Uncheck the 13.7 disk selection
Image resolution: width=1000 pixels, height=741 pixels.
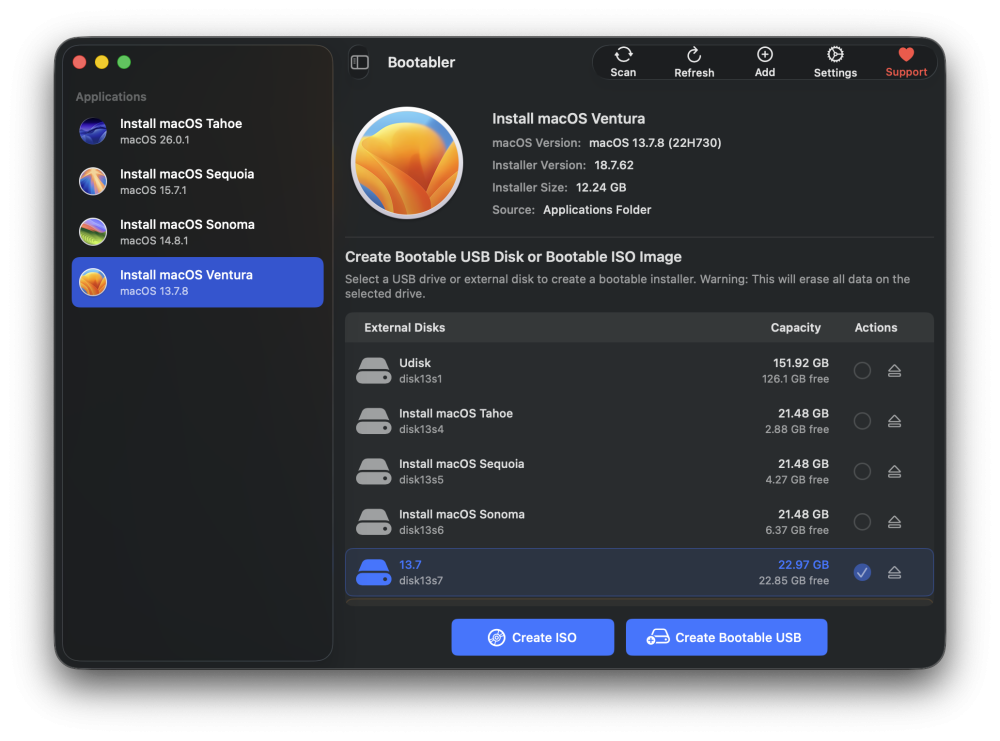(862, 572)
